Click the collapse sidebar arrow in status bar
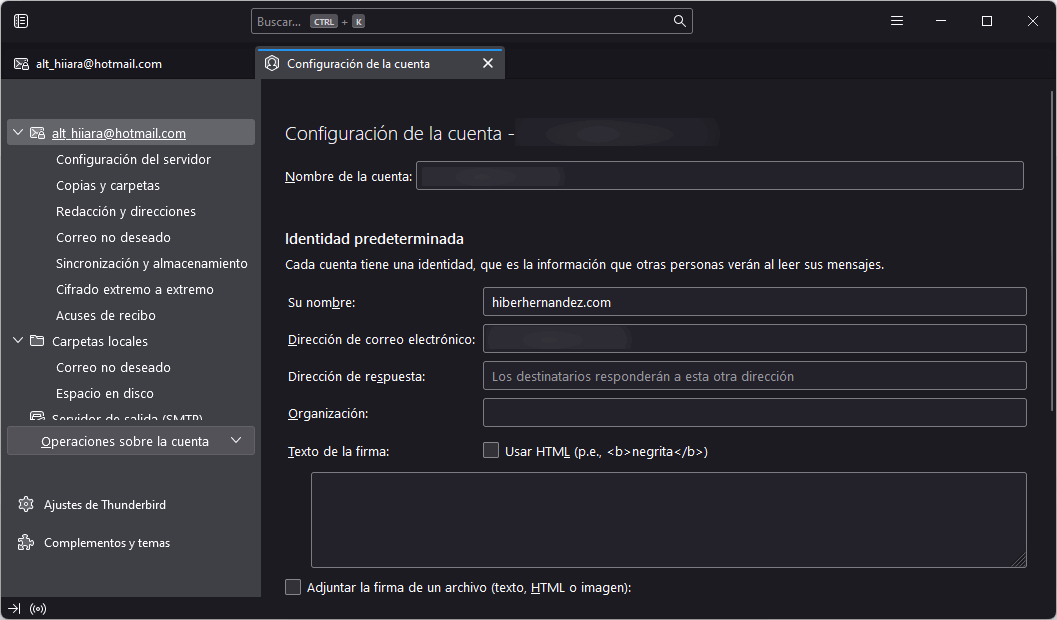 click(x=14, y=608)
